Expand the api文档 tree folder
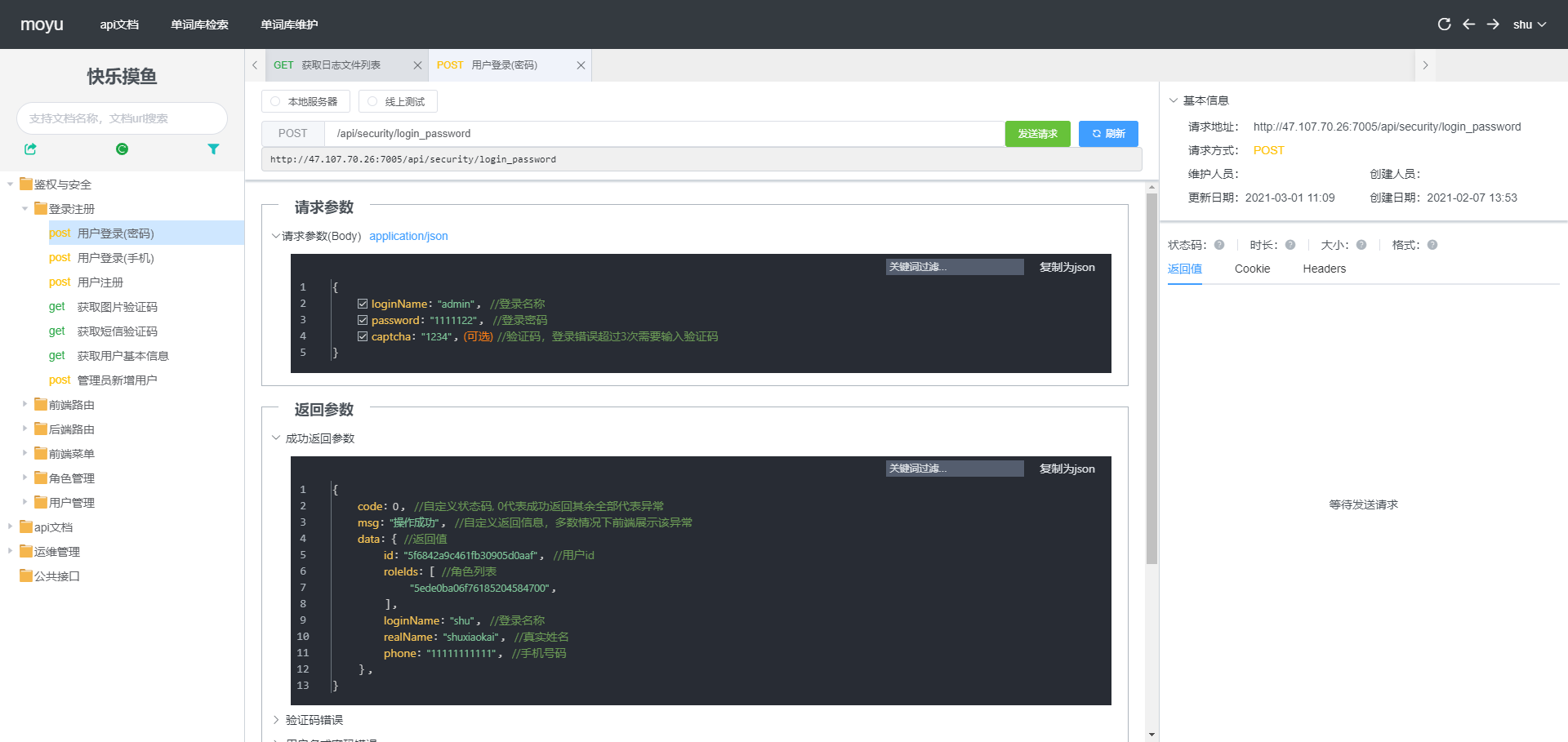This screenshot has height=742, width=1568. click(11, 527)
